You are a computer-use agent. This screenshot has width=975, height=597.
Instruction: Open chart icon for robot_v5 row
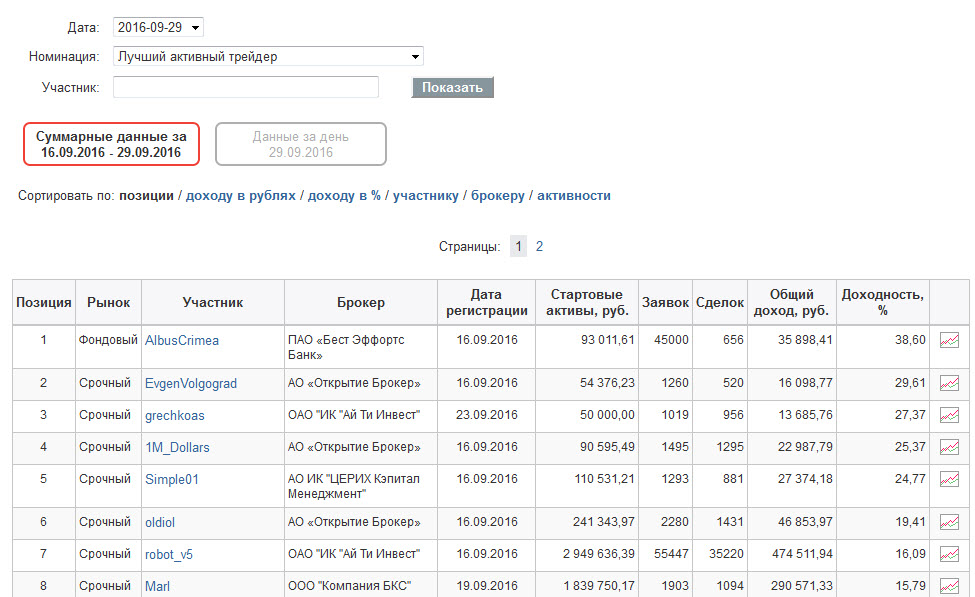[949, 553]
